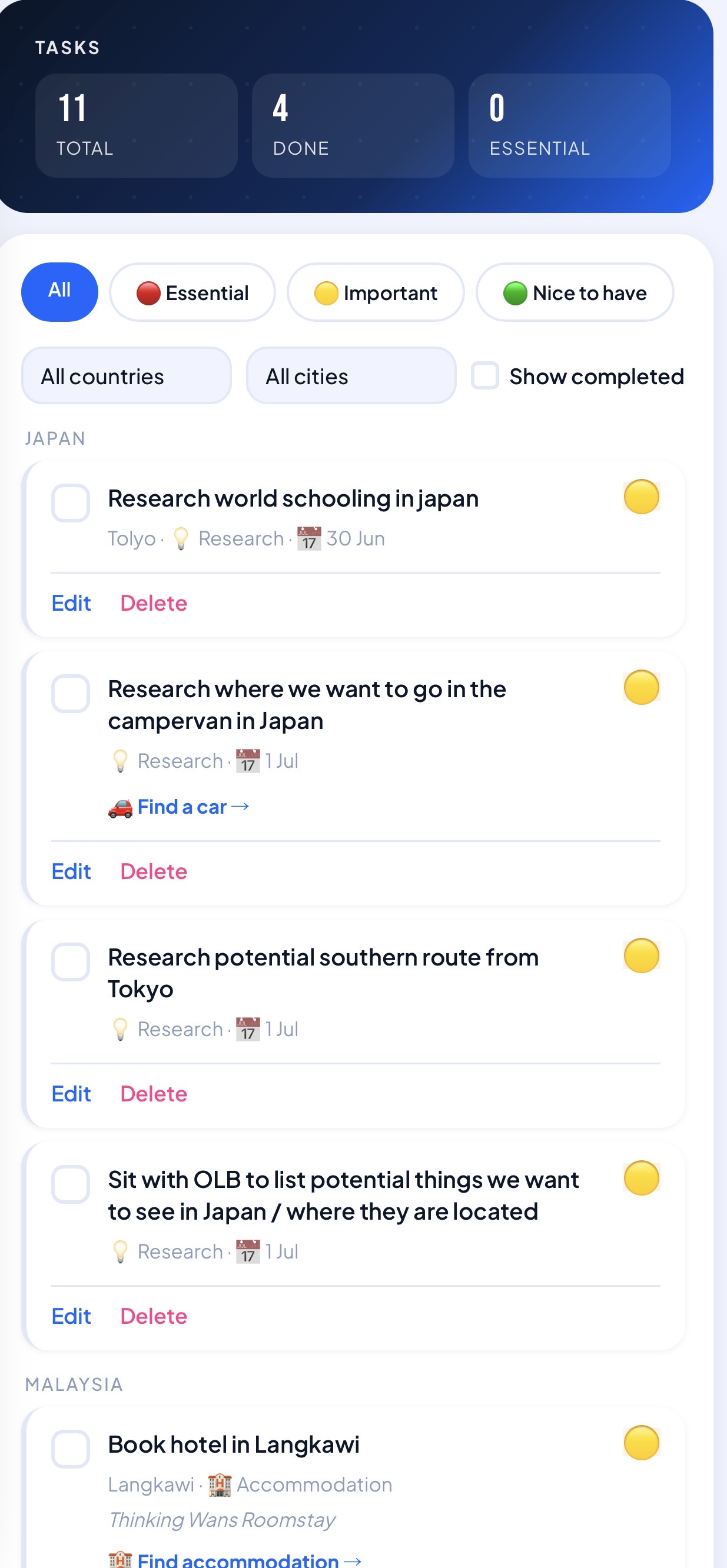Open the All cities dropdown

[351, 375]
